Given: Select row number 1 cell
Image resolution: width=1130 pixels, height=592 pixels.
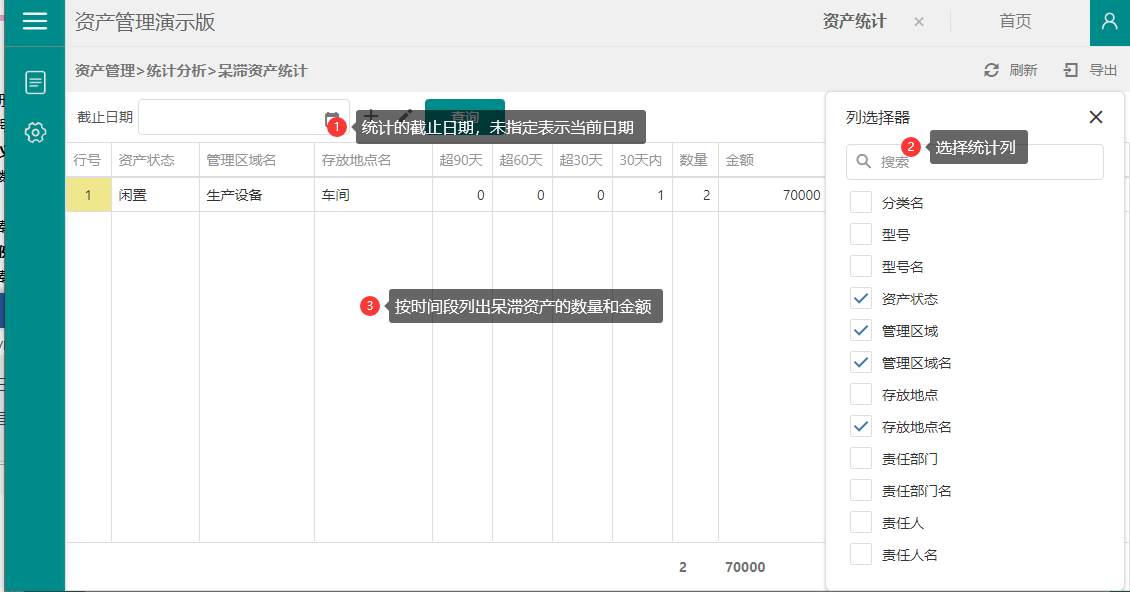Looking at the screenshot, I should 88,195.
